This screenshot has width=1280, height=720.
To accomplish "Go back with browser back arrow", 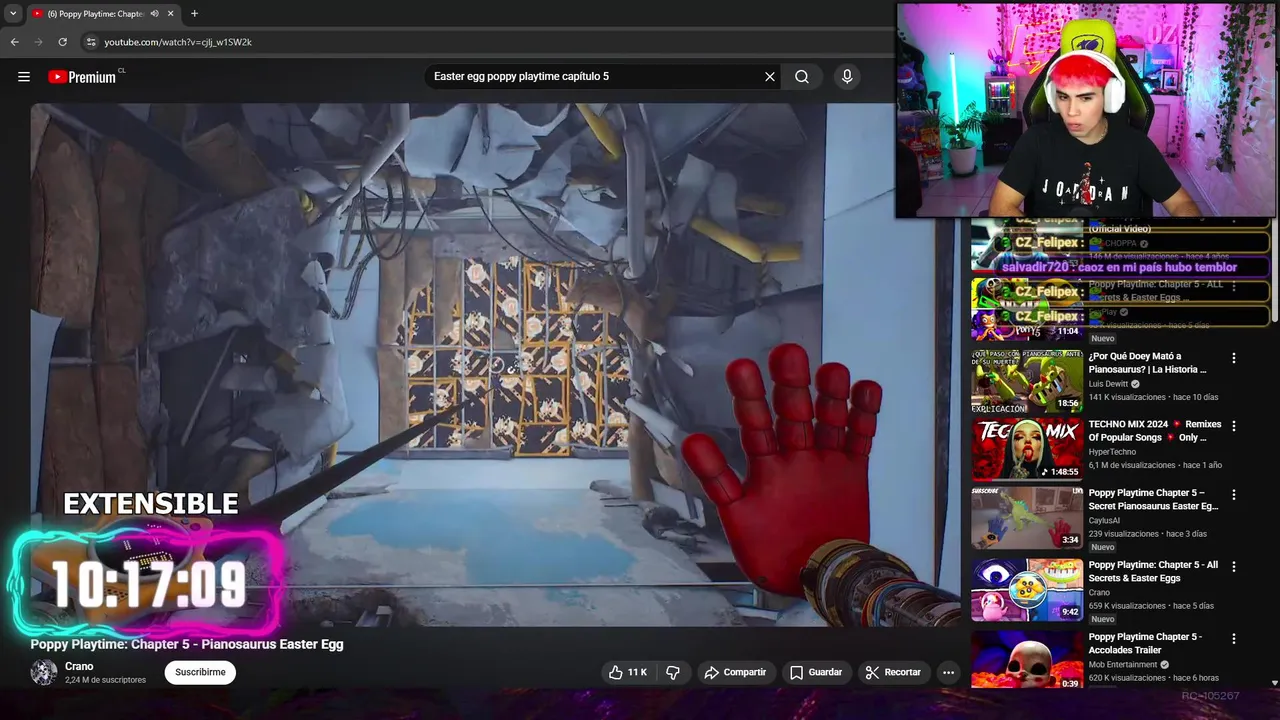I will coord(14,42).
